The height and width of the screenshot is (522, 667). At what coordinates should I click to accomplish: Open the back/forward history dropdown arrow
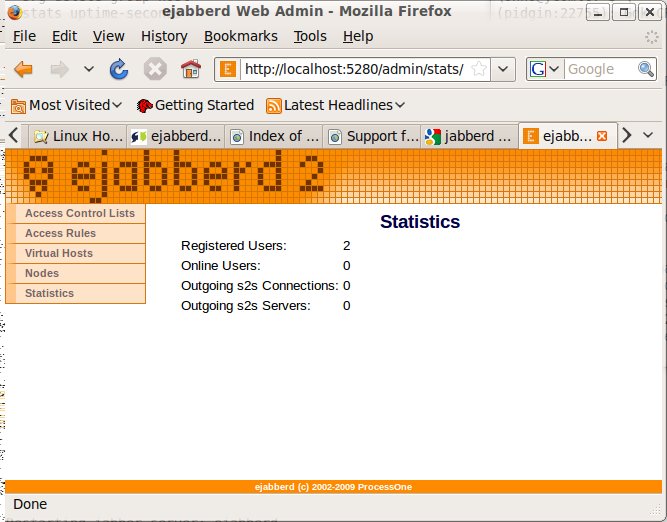click(88, 69)
